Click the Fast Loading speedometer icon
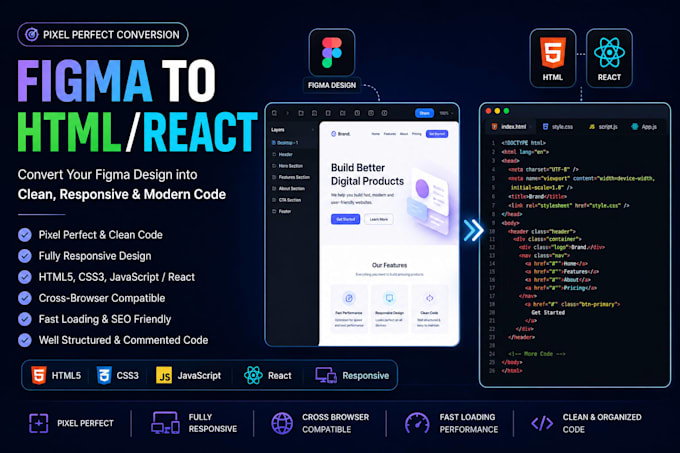The height and width of the screenshot is (453, 680). pos(417,423)
